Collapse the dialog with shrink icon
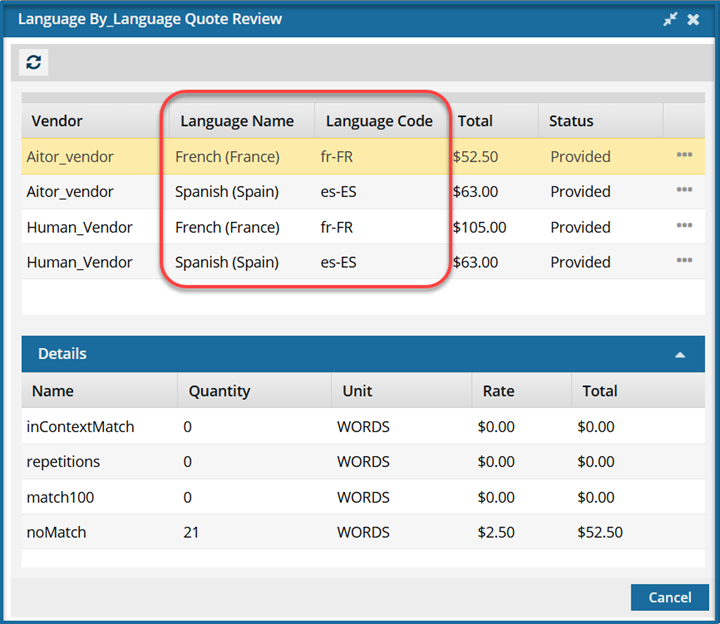Screen dimensions: 720x624 [670, 19]
